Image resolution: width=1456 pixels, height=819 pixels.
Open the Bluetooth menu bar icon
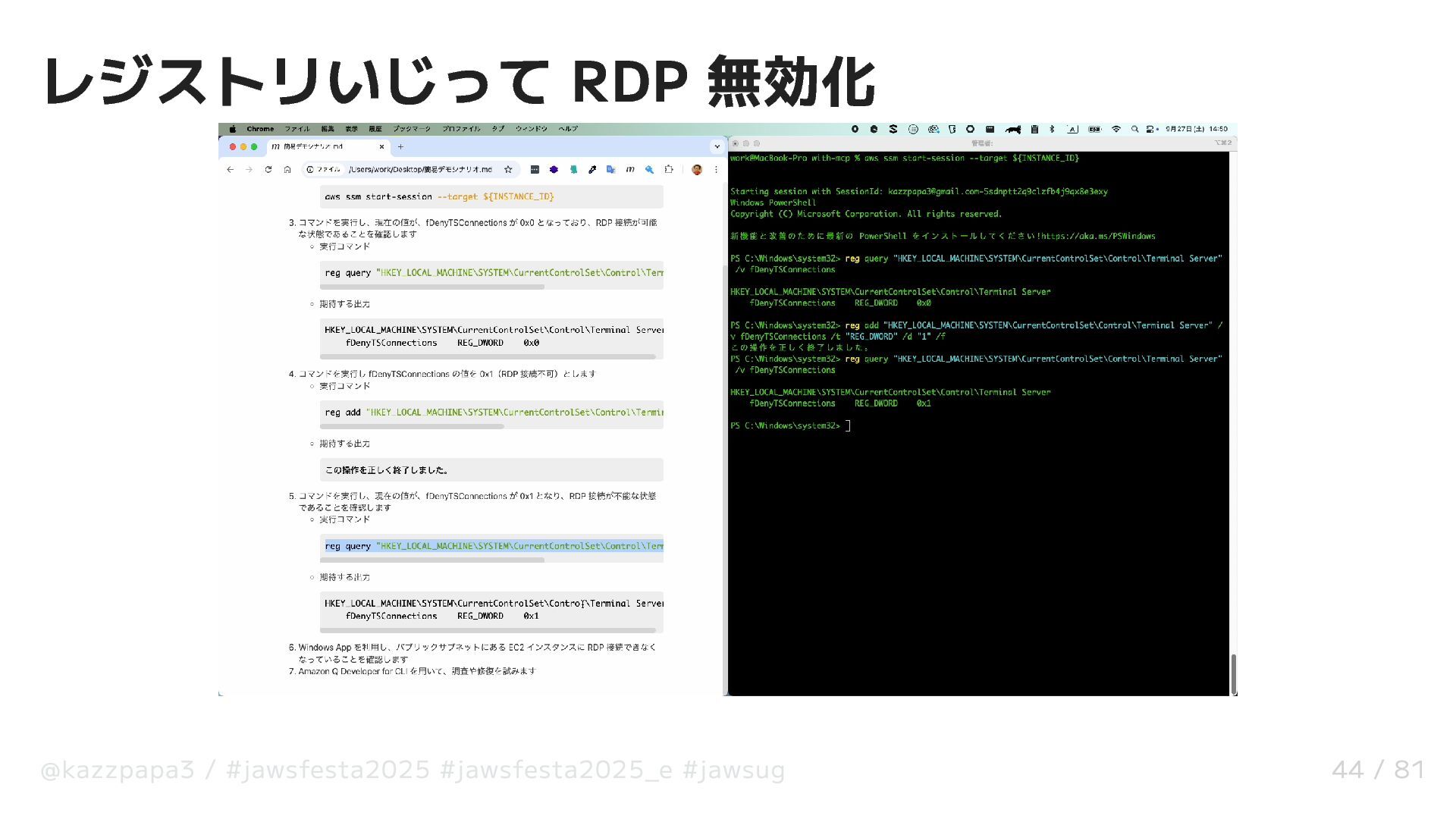coord(1052,129)
